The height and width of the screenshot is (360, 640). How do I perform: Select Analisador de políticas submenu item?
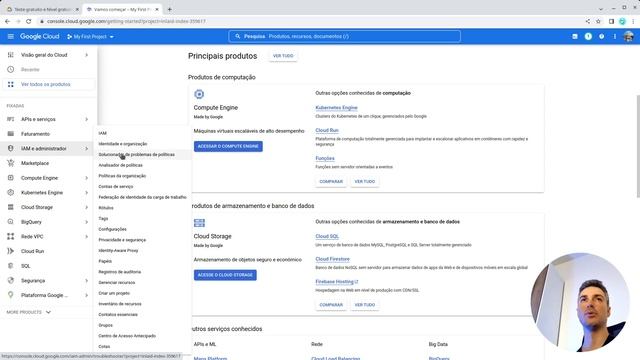point(120,165)
